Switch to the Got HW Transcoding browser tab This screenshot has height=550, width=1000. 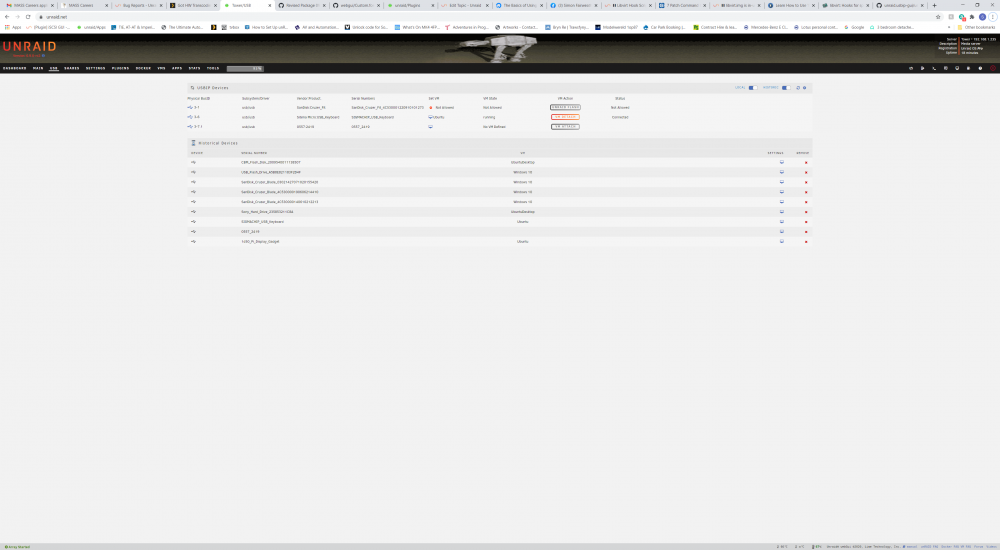(x=193, y=5)
